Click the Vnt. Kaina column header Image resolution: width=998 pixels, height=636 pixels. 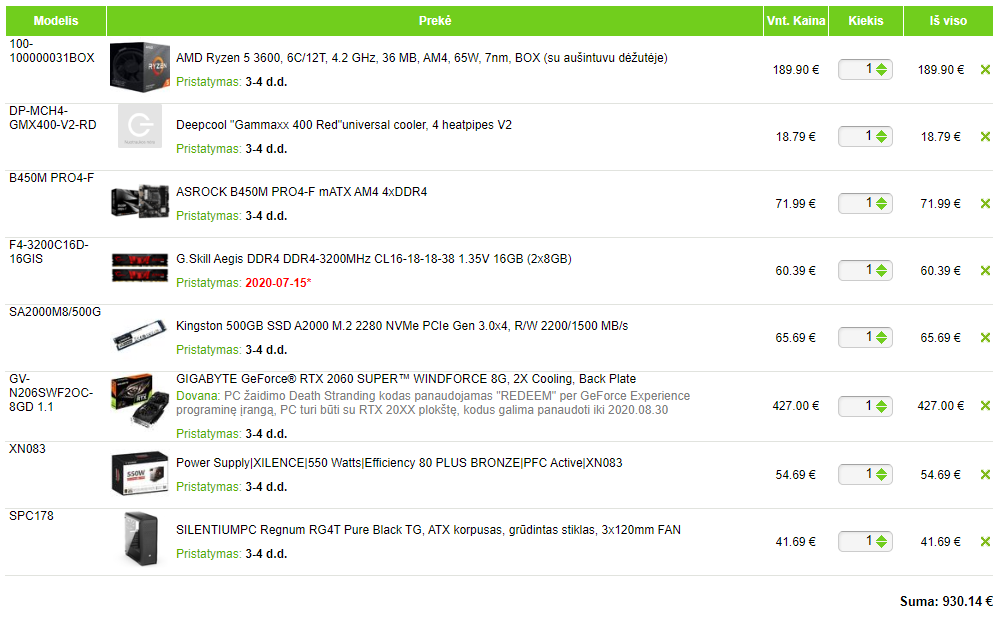tap(796, 21)
